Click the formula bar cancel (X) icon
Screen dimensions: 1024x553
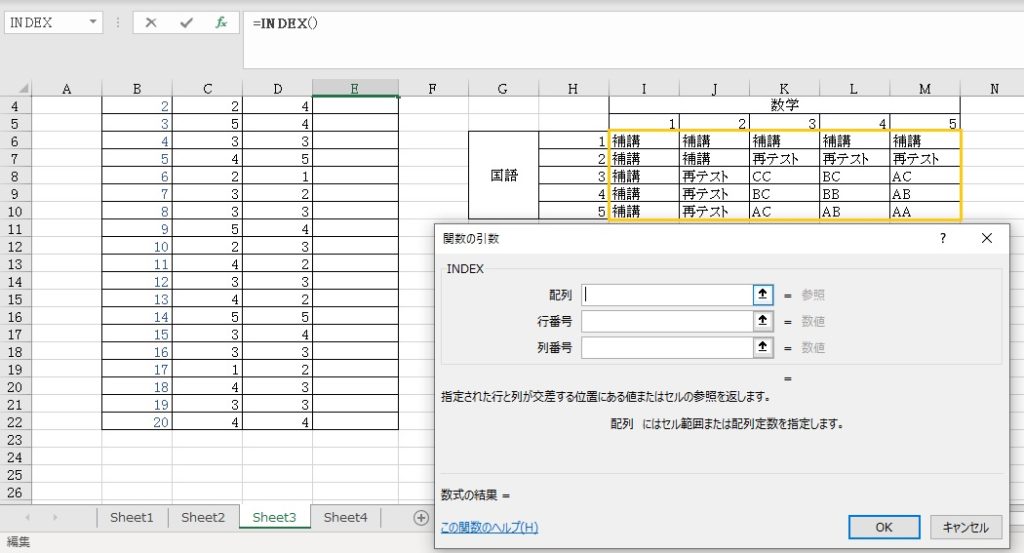[x=151, y=22]
